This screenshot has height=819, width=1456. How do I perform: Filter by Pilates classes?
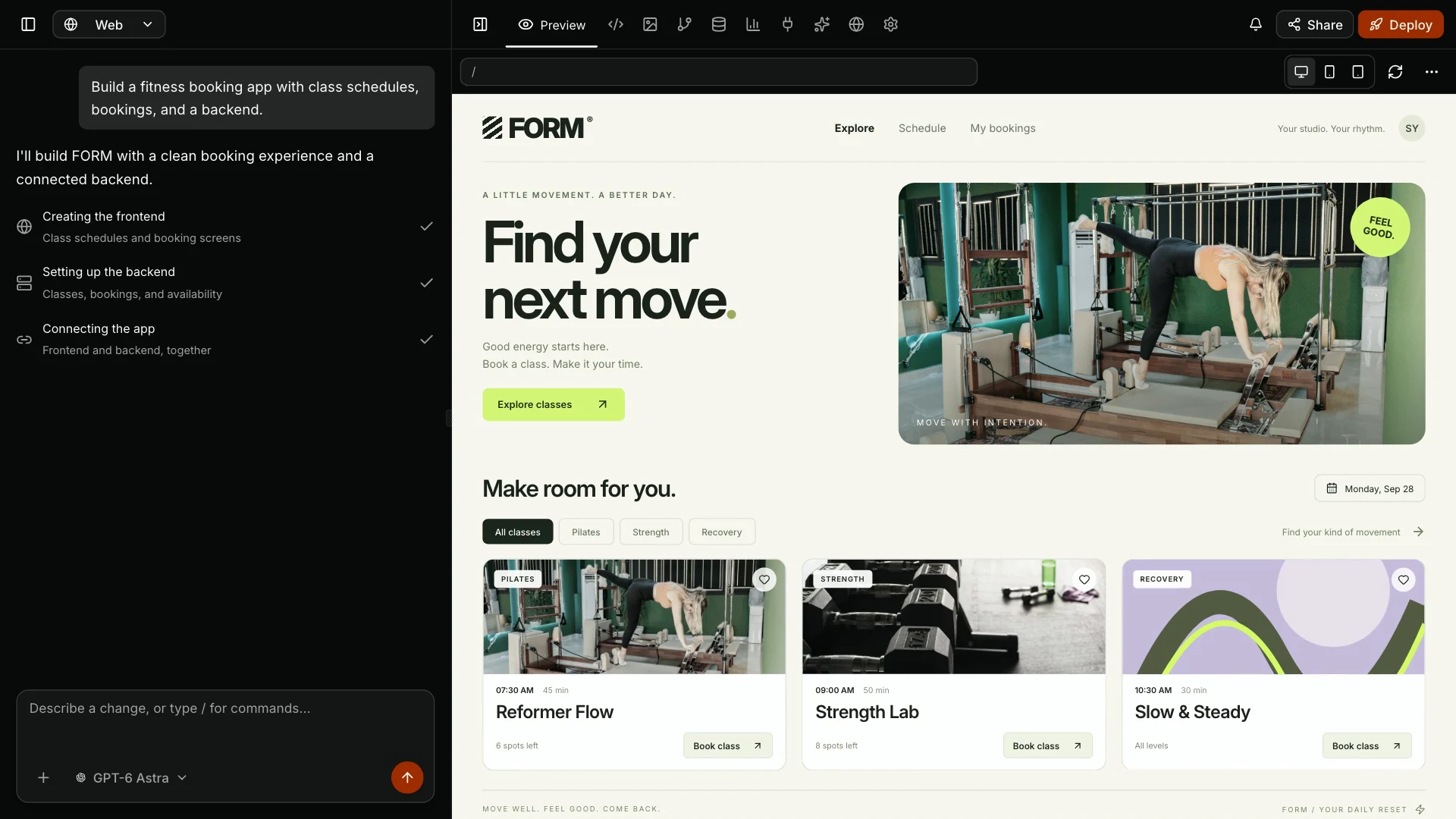pyautogui.click(x=585, y=532)
